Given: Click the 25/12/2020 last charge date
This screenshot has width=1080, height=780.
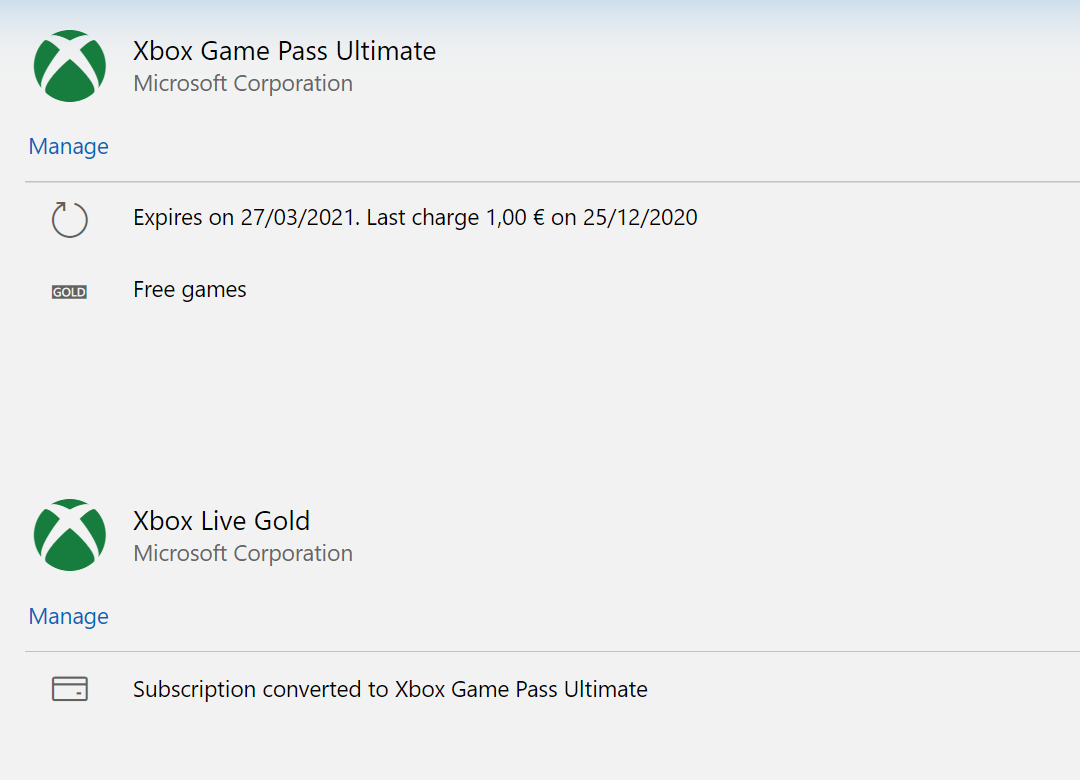Looking at the screenshot, I should [640, 218].
